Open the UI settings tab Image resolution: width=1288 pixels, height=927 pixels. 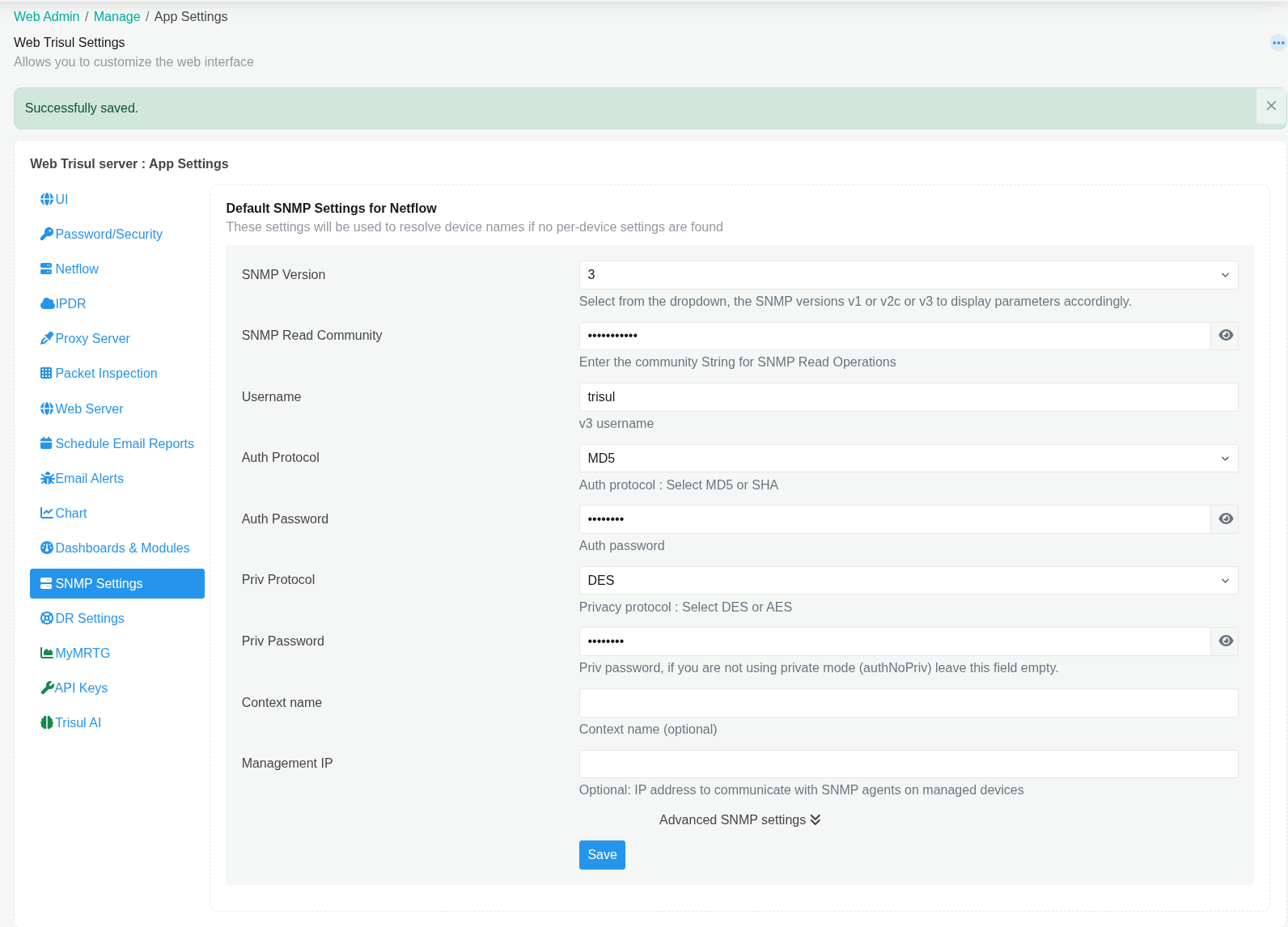[x=117, y=199]
